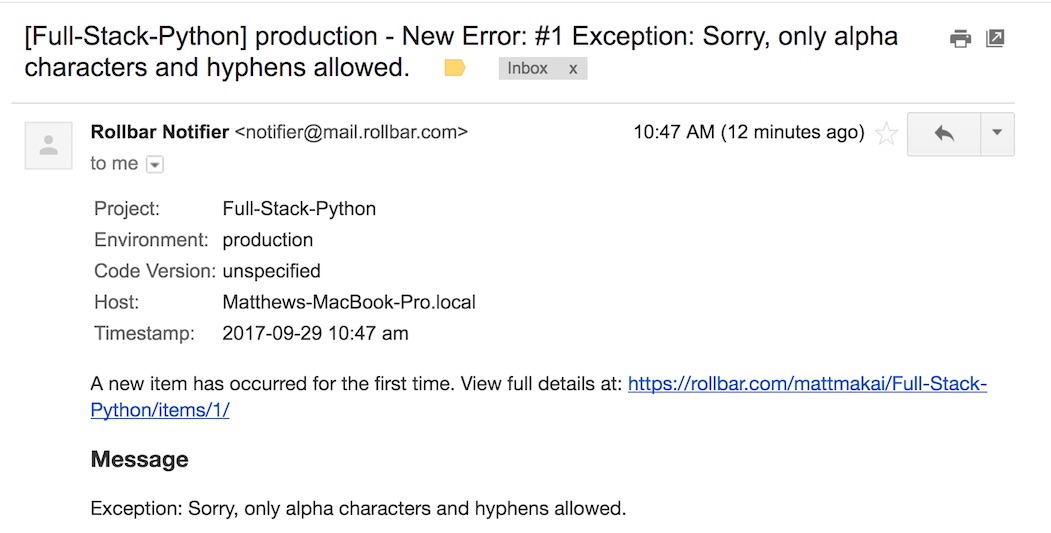Click the sender name Rollbar Notifier
Image resolution: width=1051 pixels, height=533 pixels.
coord(160,132)
